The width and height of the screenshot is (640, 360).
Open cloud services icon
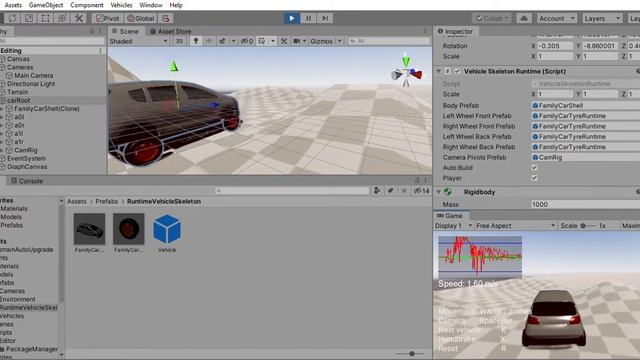[524, 18]
